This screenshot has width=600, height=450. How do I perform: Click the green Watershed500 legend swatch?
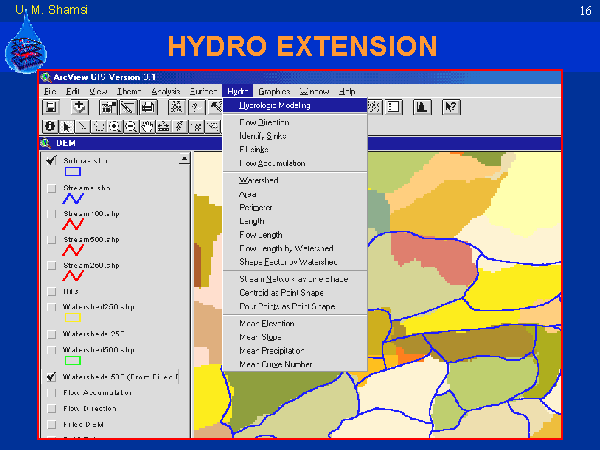coord(72,360)
